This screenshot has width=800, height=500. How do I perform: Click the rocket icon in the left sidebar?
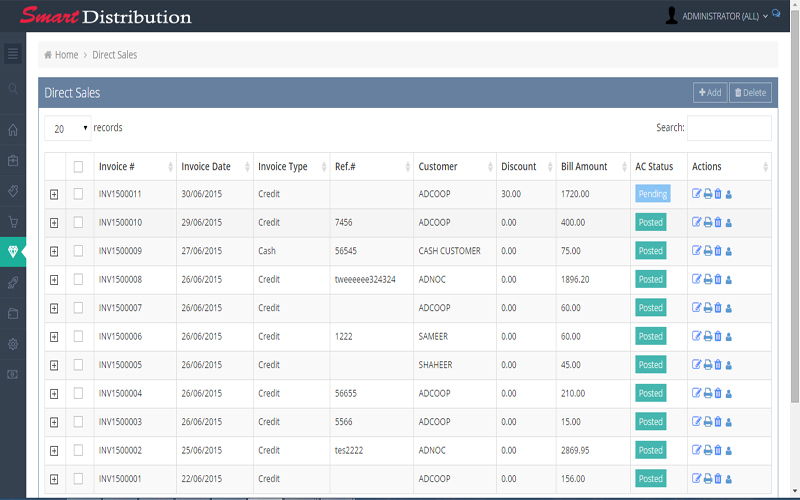pos(13,283)
